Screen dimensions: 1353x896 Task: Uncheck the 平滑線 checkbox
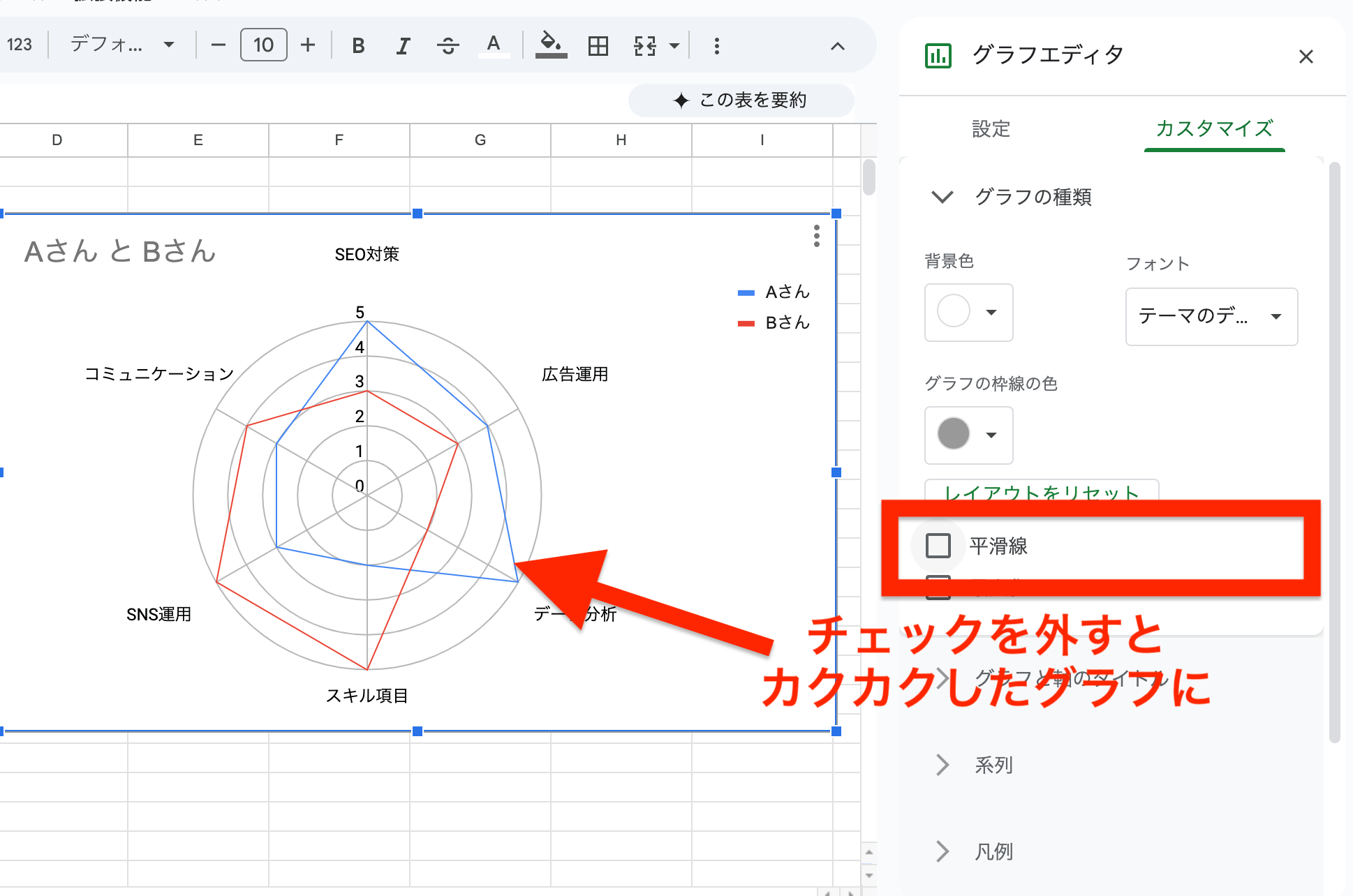click(938, 546)
